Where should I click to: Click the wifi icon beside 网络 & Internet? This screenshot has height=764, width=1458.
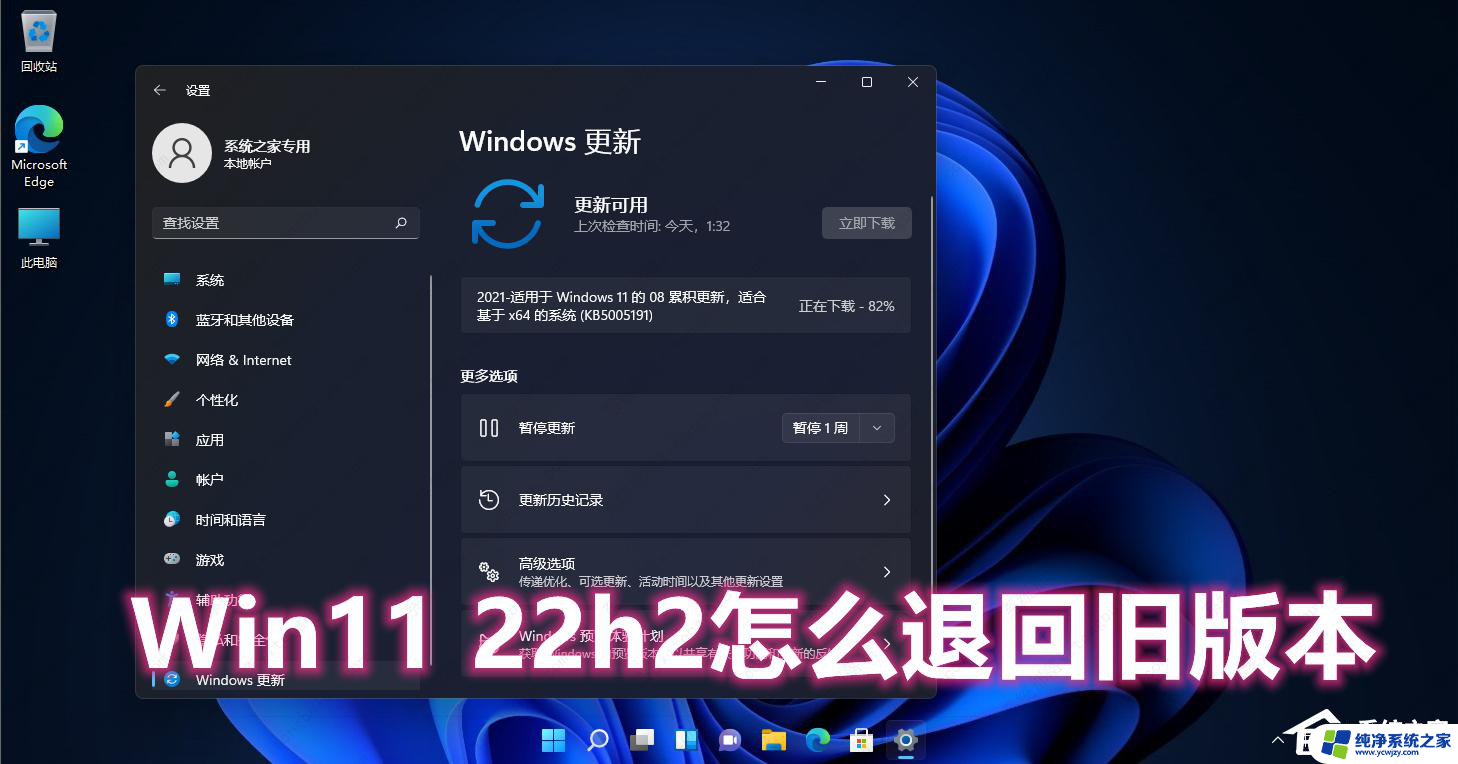(x=172, y=360)
